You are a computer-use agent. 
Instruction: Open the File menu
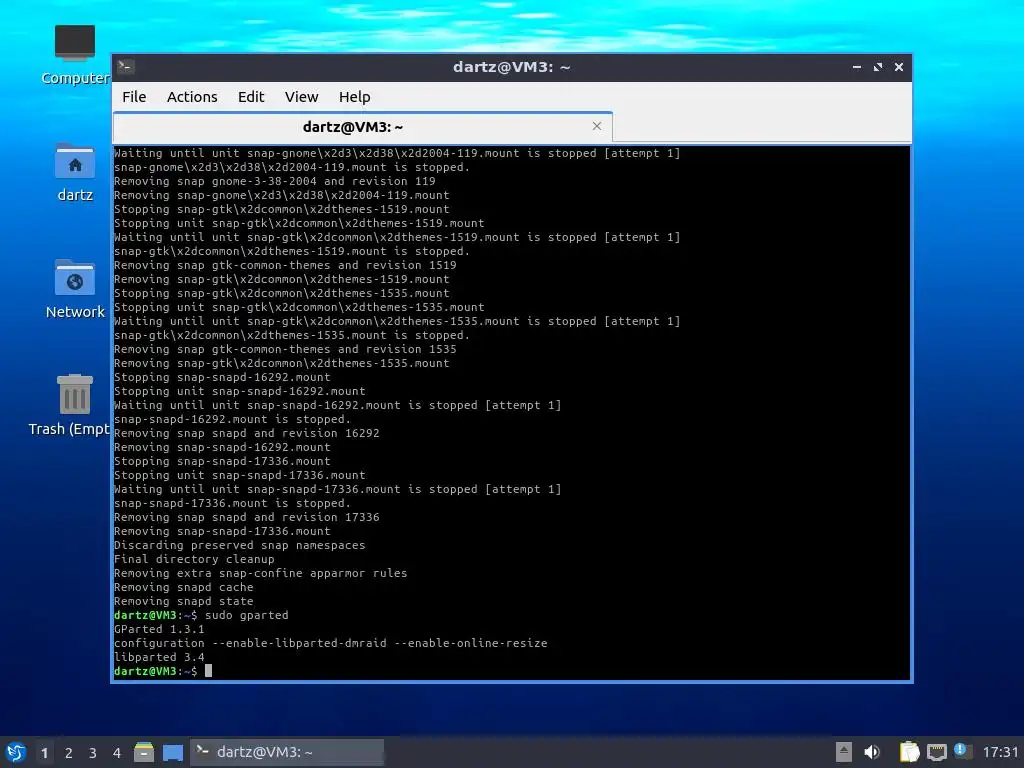point(134,97)
